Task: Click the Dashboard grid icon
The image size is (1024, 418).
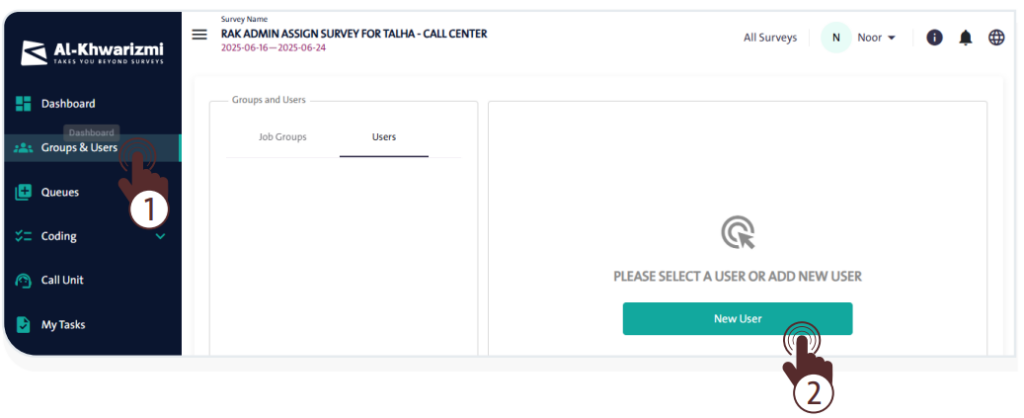Action: click(x=24, y=104)
